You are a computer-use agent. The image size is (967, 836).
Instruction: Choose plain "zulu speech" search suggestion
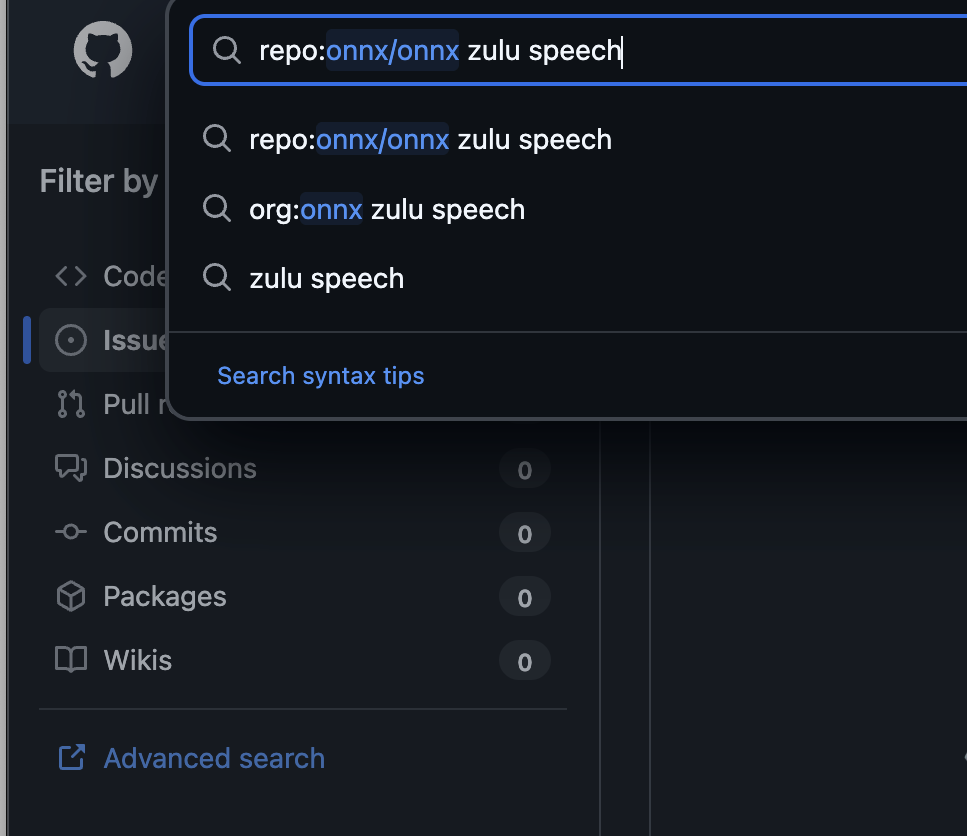[327, 278]
